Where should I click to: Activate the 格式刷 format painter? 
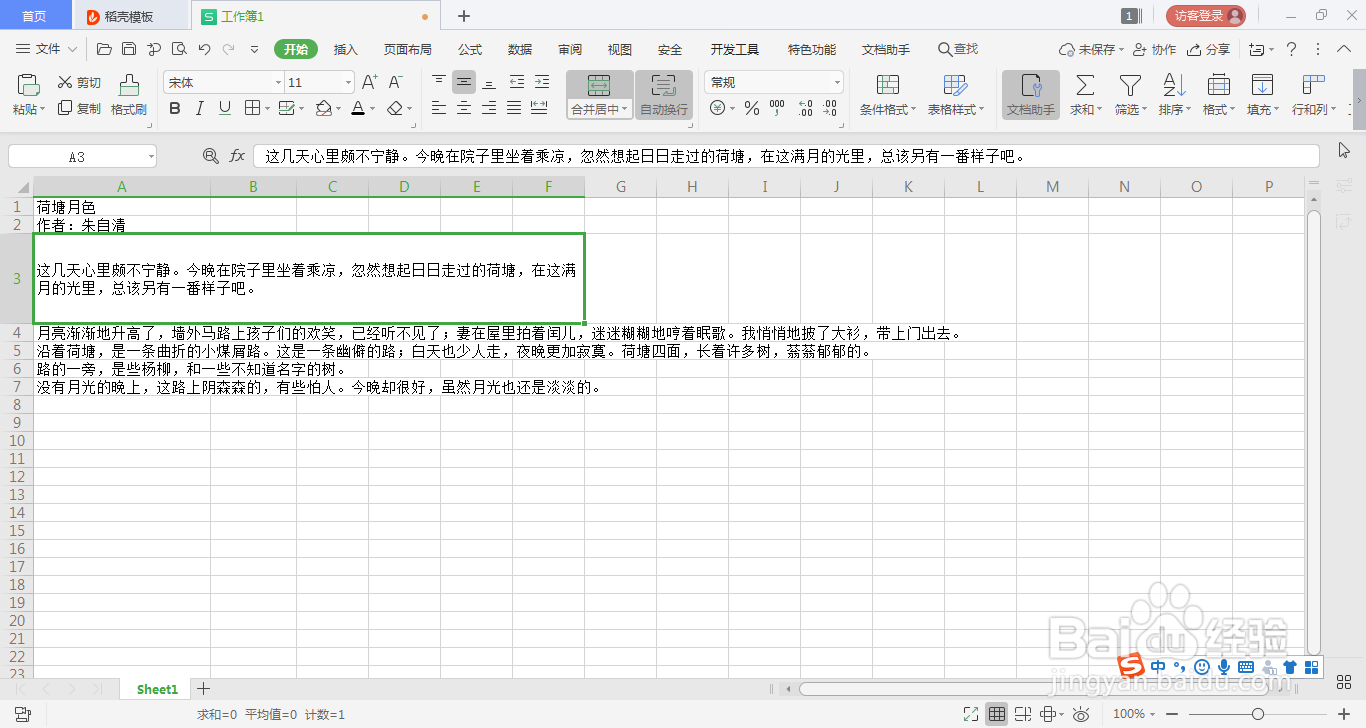click(x=129, y=96)
